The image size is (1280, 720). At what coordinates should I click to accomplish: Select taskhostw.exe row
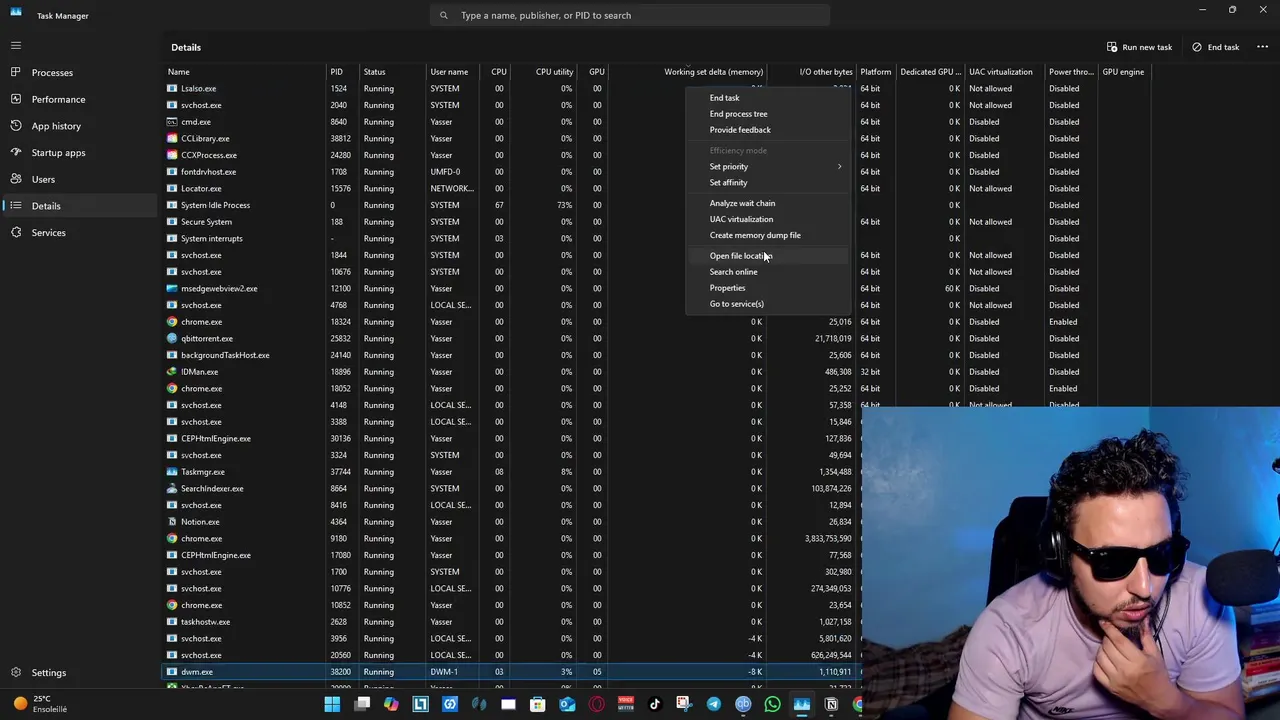pos(512,622)
